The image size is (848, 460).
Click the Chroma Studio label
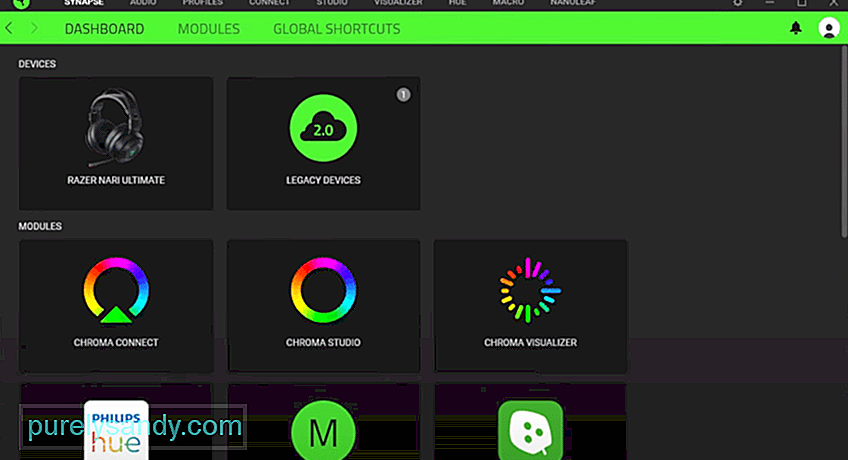[x=323, y=343]
